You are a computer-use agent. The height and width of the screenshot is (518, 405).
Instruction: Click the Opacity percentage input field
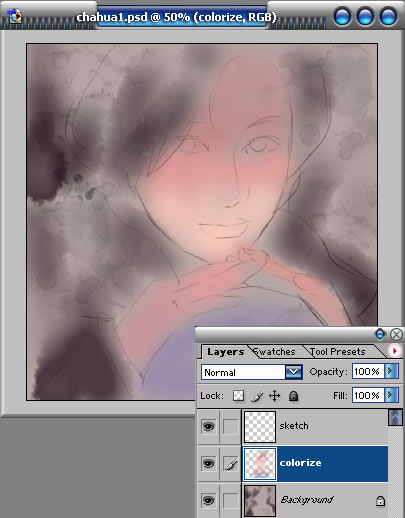368,371
